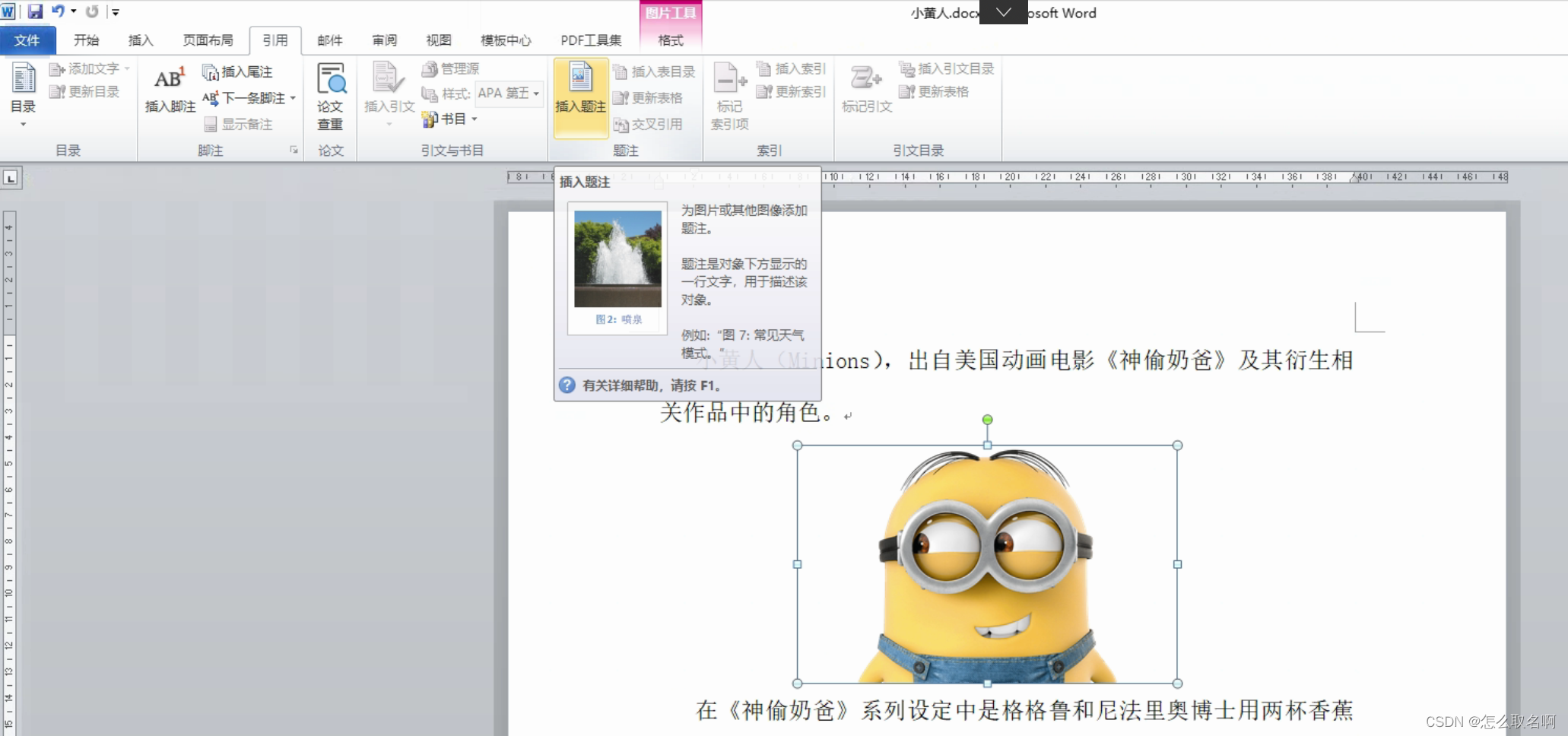
Task: Click the paragraph text starting 在《神偷奶爸》
Action: [1024, 710]
